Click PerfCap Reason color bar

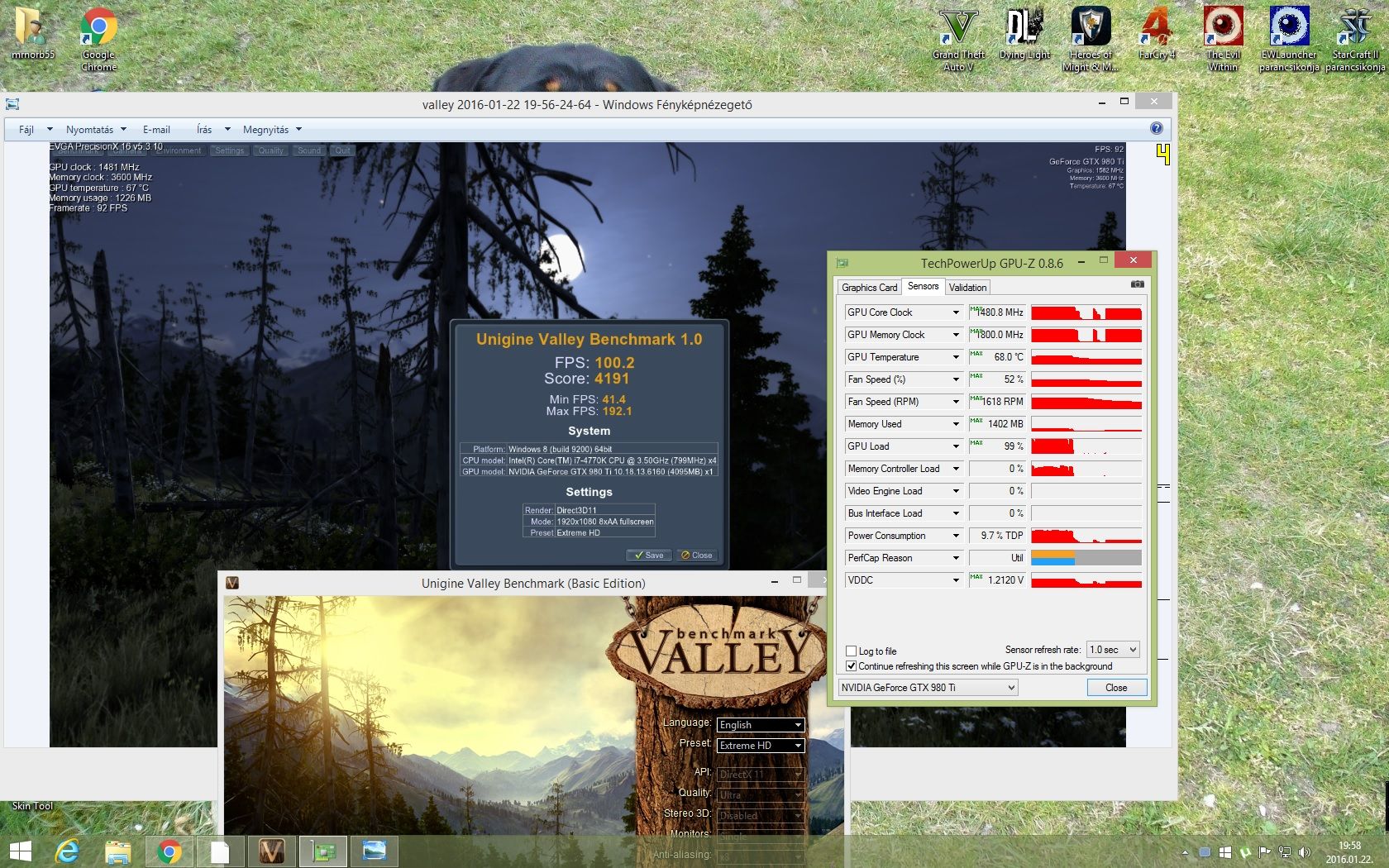tap(1086, 558)
